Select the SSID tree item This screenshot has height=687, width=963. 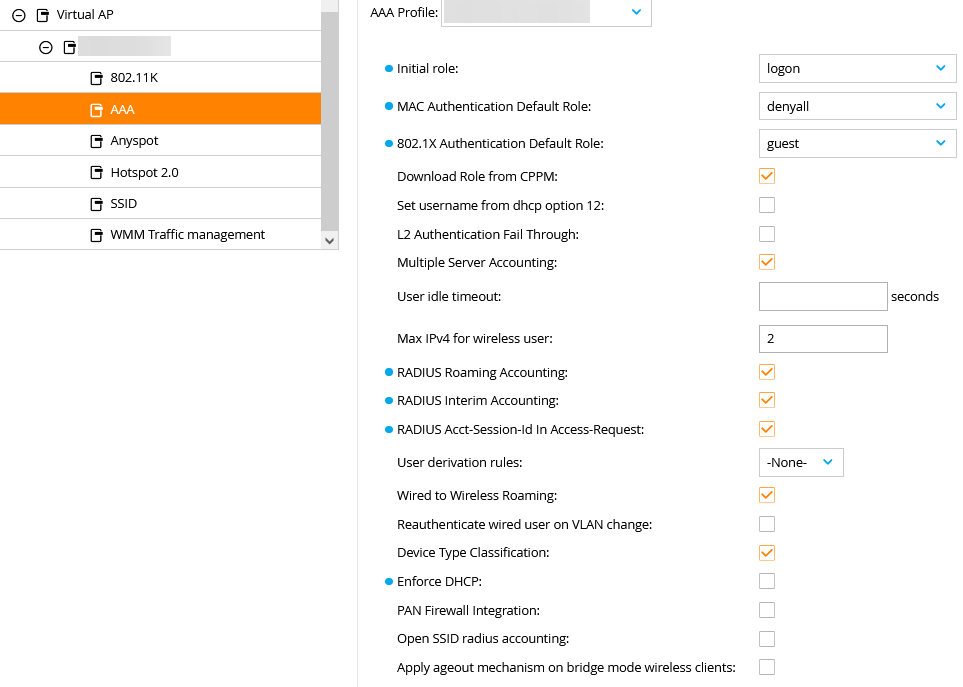(x=124, y=204)
